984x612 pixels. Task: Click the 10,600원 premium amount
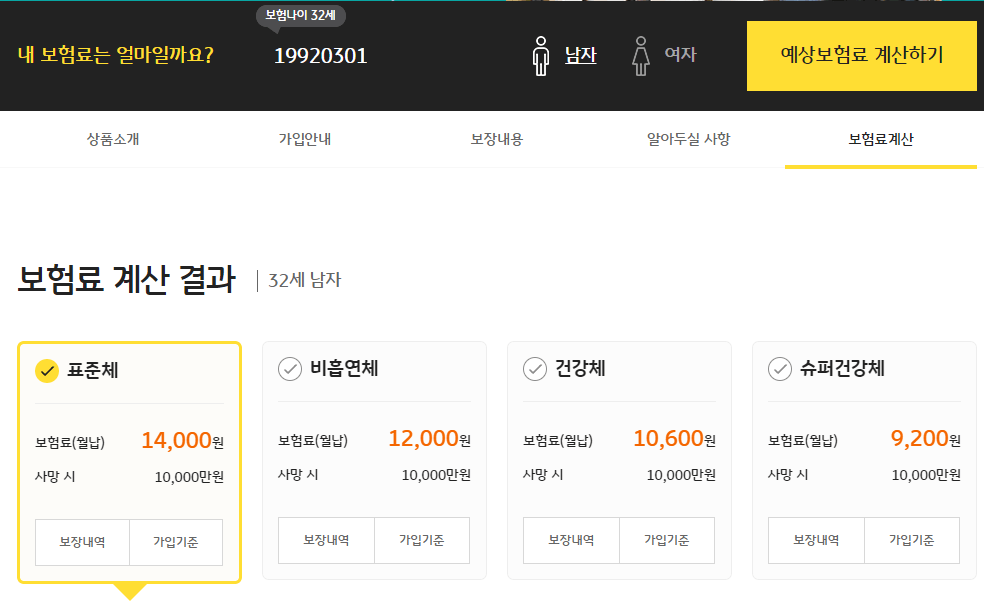(x=675, y=439)
